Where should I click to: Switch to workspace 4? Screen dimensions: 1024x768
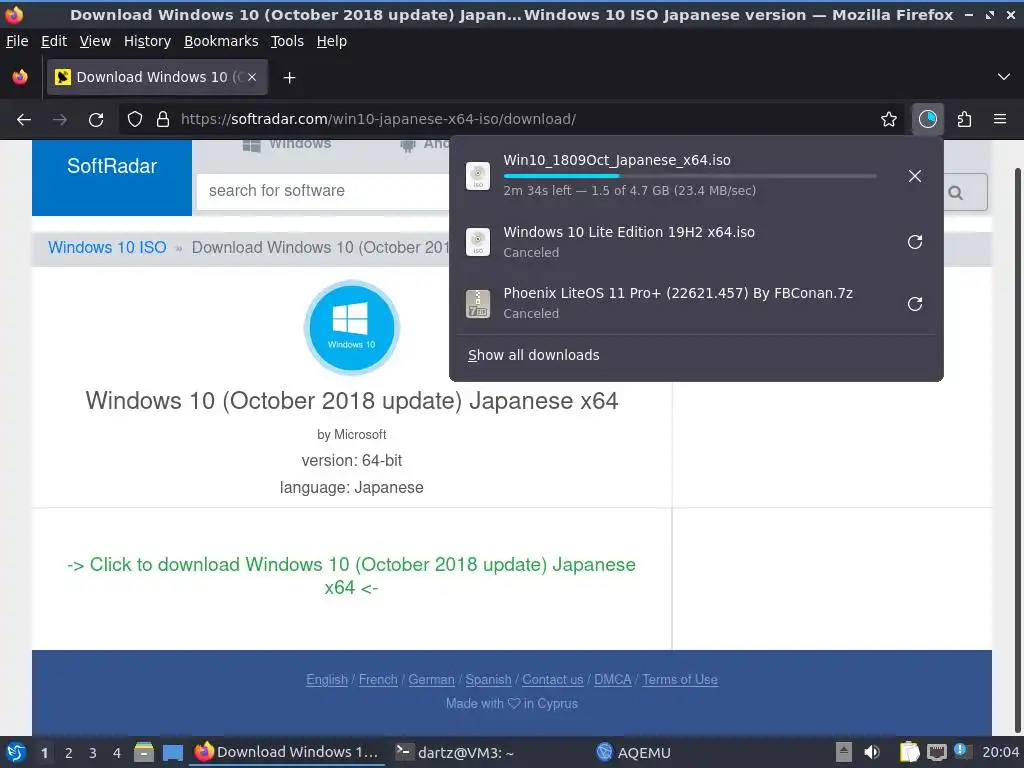(x=117, y=753)
